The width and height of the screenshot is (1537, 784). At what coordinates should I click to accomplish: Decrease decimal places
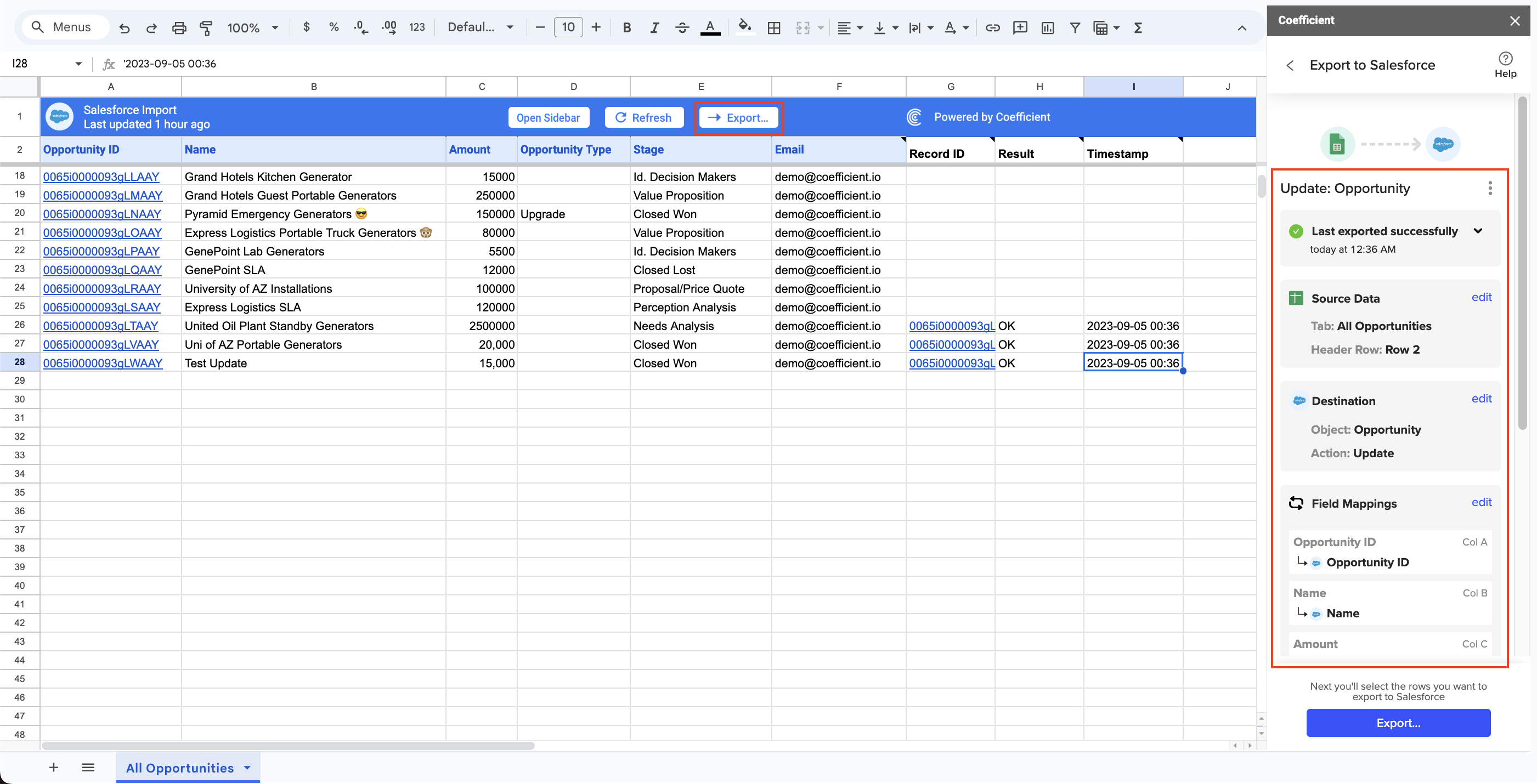click(361, 27)
